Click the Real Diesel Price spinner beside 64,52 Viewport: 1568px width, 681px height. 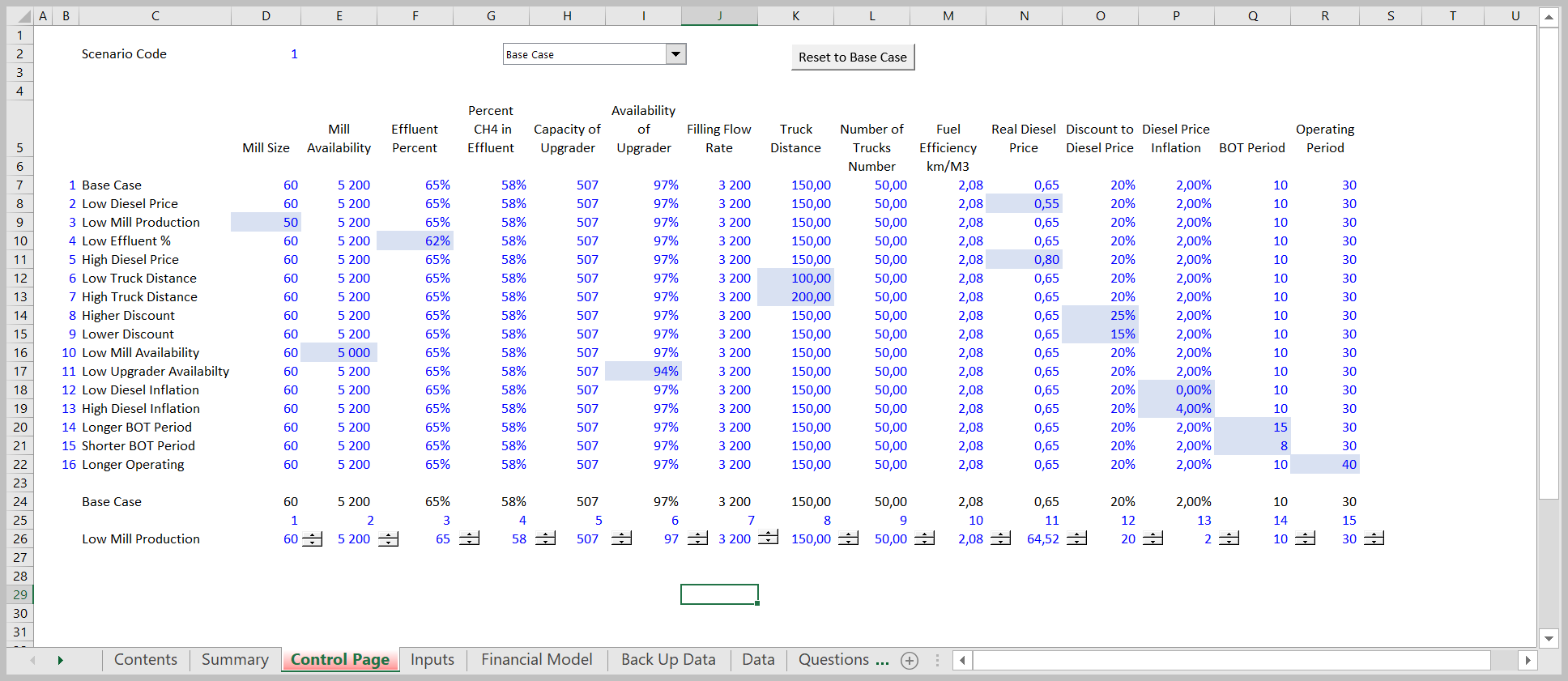(x=1076, y=538)
